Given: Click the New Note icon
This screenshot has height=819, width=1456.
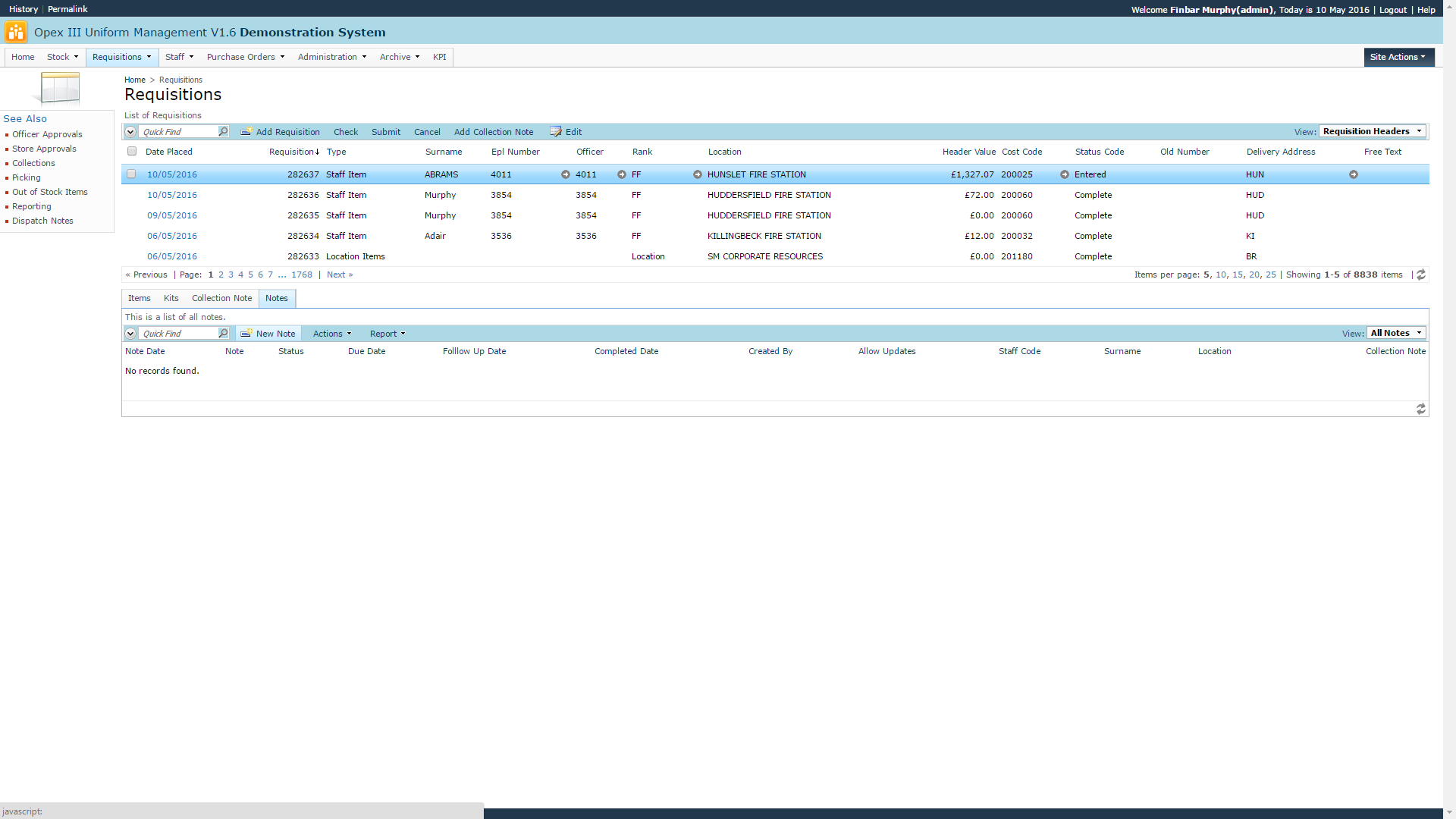Looking at the screenshot, I should 246,334.
